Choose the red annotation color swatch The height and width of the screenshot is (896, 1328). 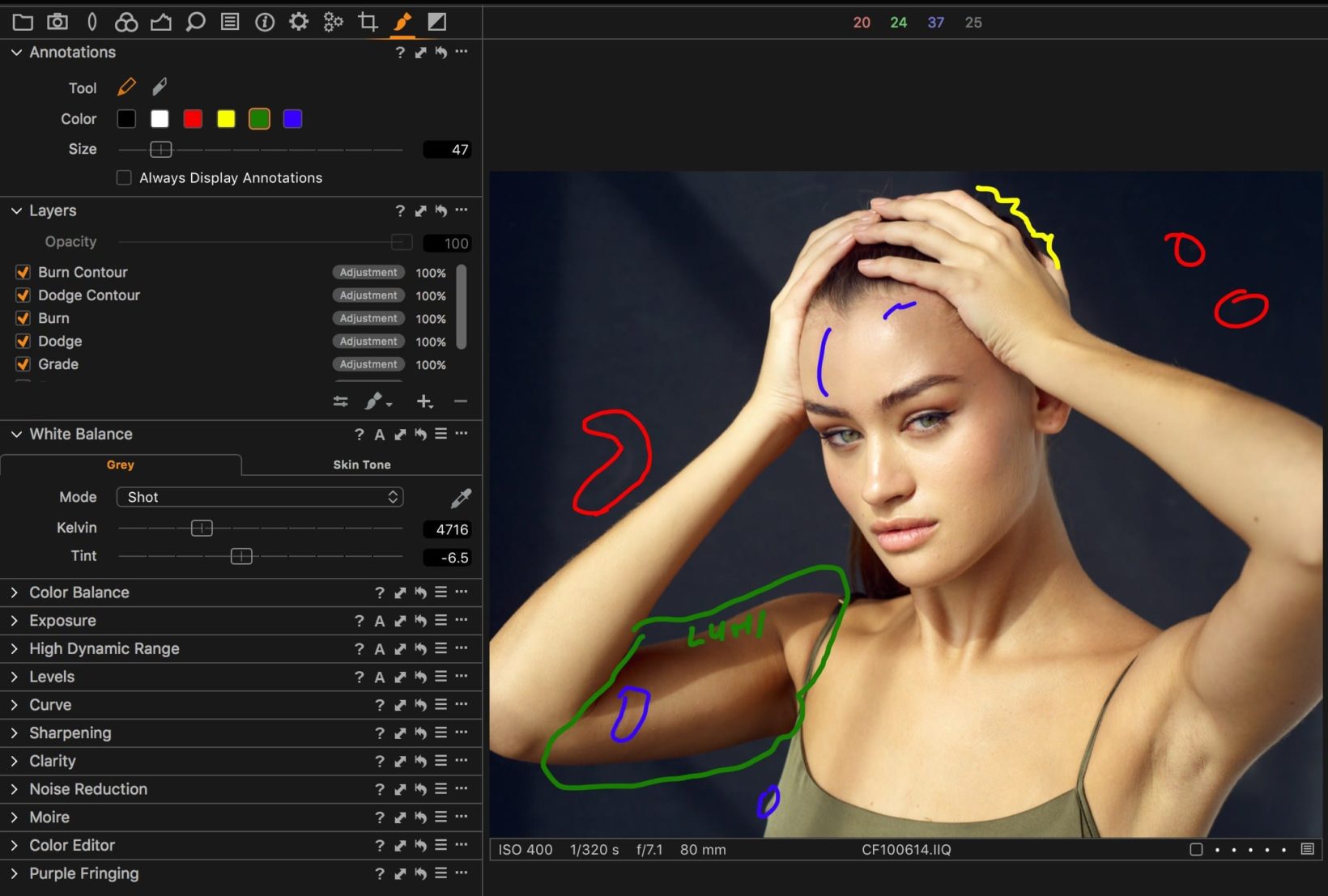click(x=193, y=119)
